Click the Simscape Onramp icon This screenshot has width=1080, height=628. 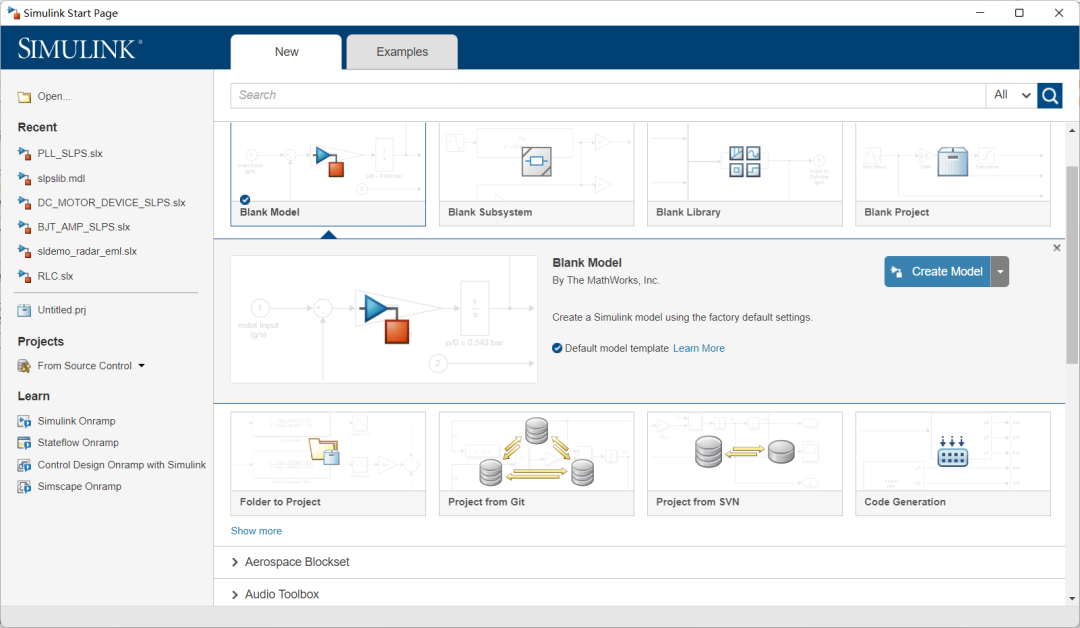pos(24,487)
